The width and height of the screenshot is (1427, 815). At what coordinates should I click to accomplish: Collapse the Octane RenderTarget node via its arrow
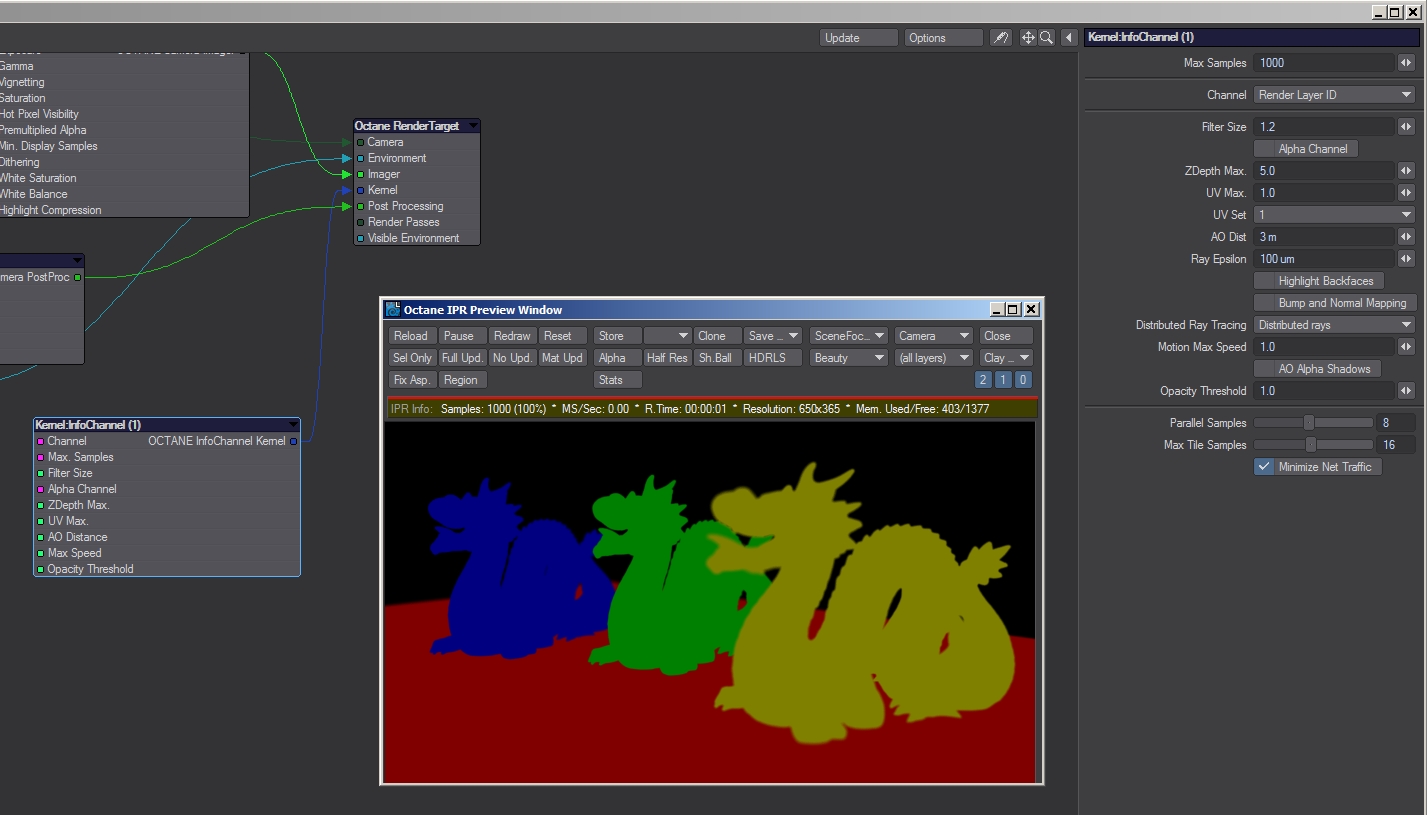(x=473, y=126)
